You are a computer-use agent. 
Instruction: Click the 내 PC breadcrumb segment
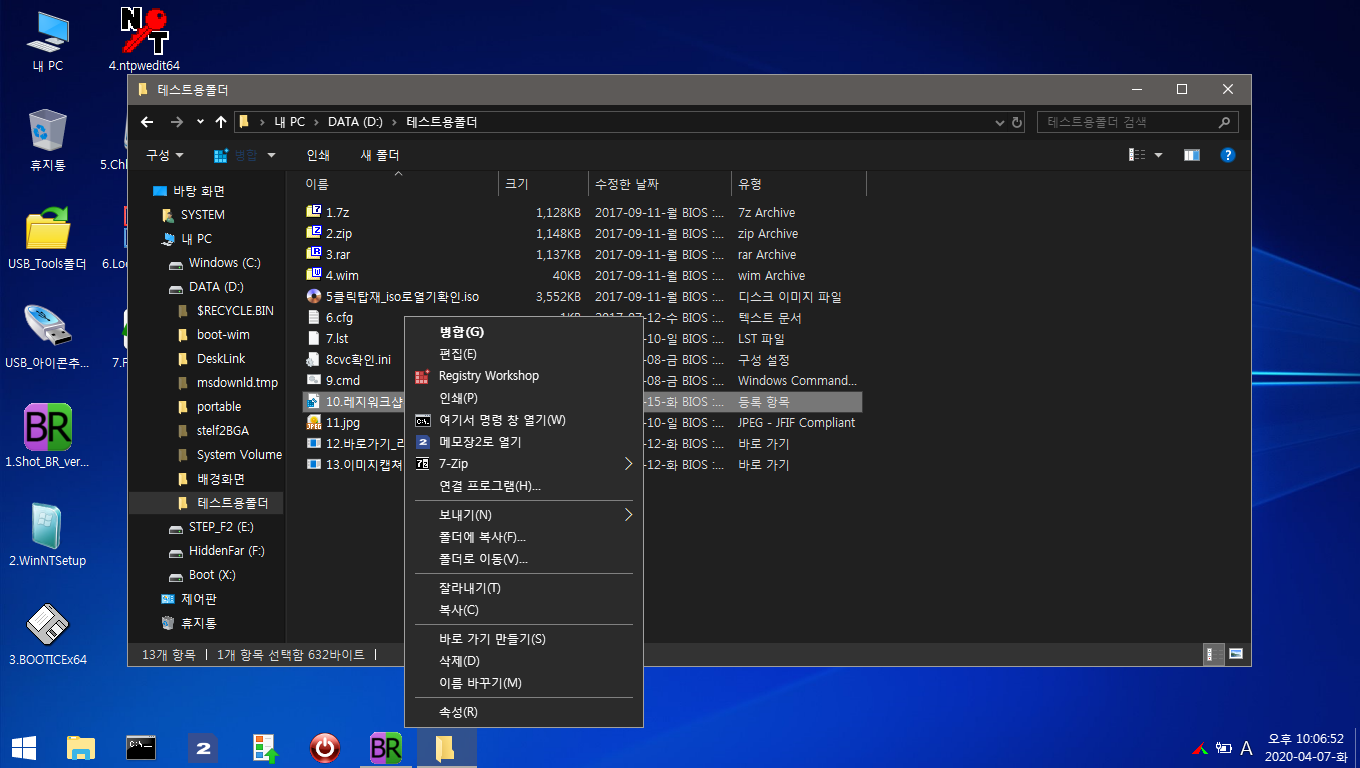290,122
